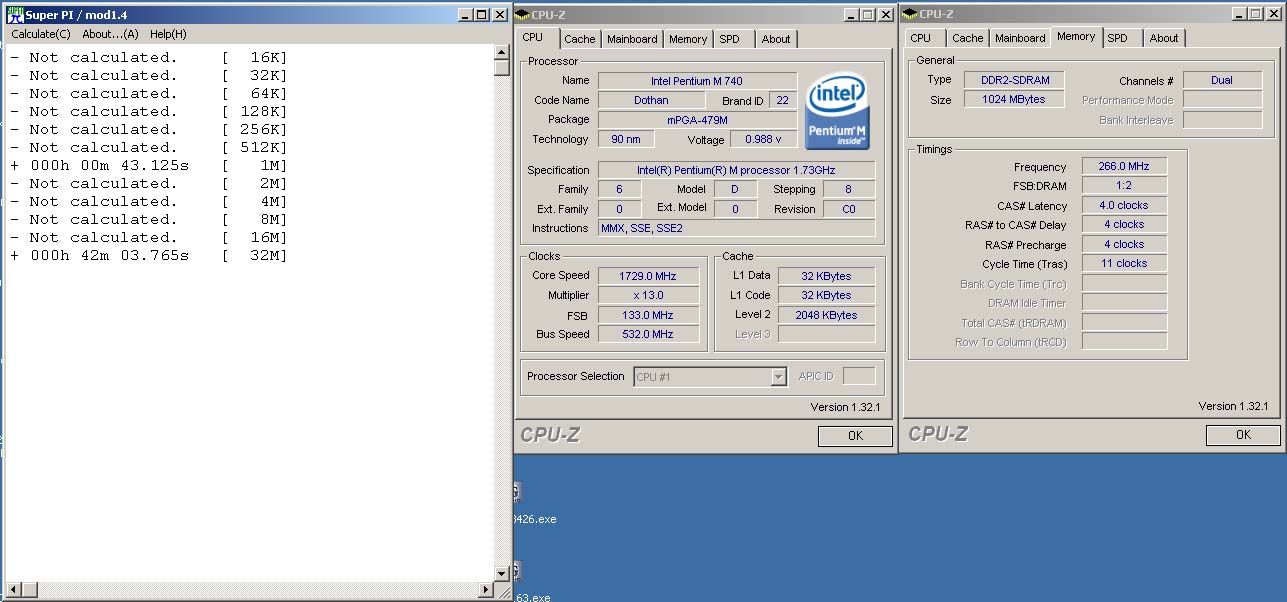
Task: Click the Voltage value 0.988 v
Action: point(763,139)
